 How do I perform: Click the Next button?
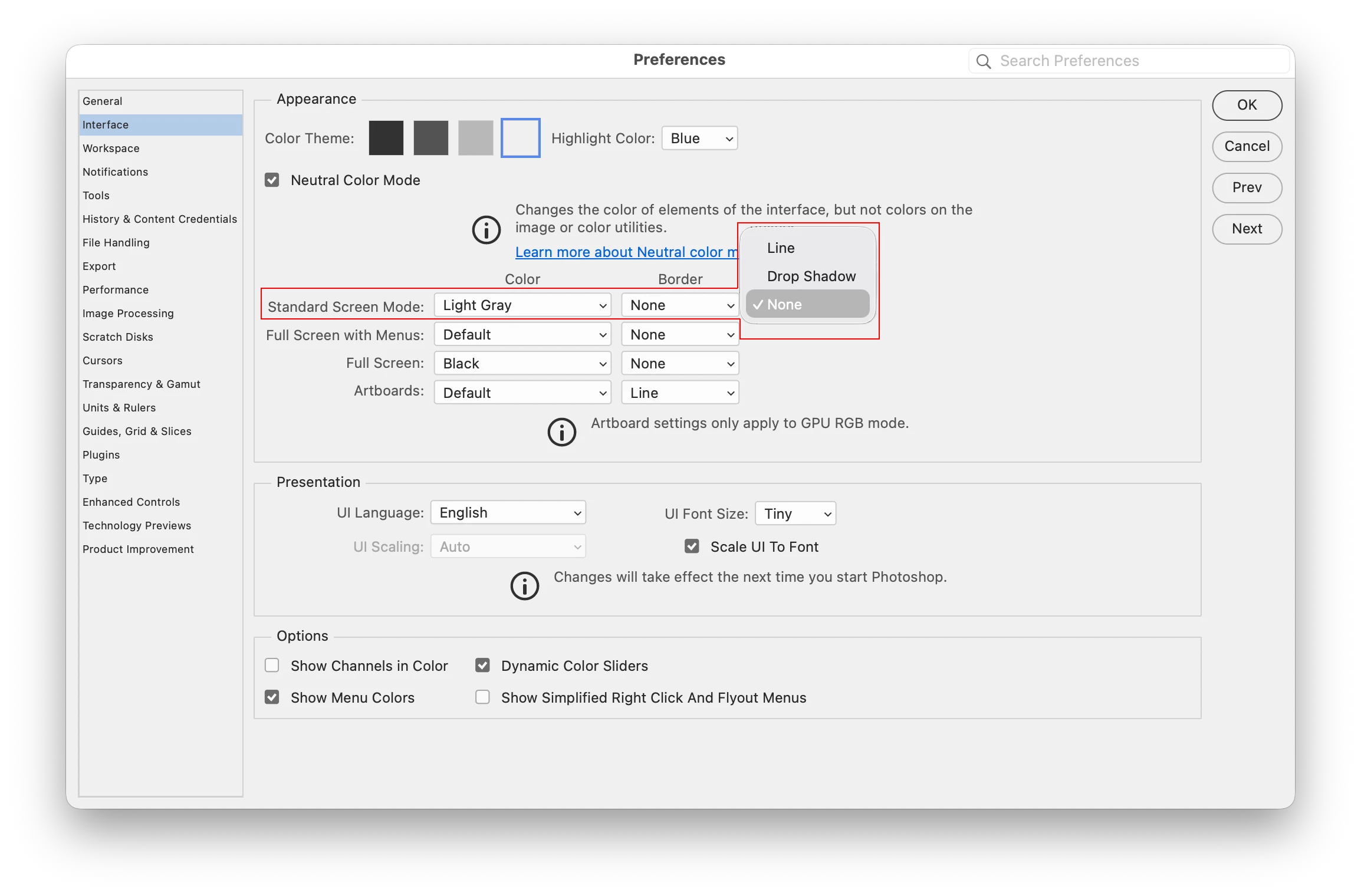(1247, 229)
